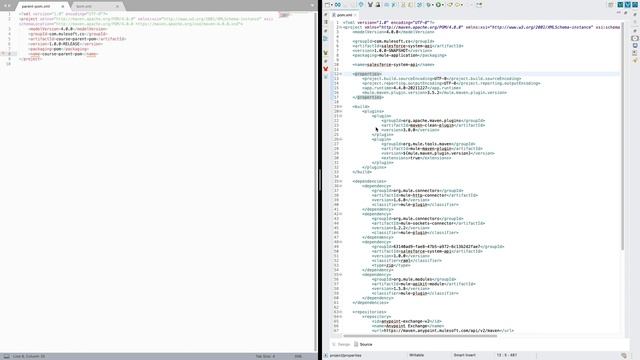Click the New wizard toolbar icon
640x360 pixels.
[328, 4]
